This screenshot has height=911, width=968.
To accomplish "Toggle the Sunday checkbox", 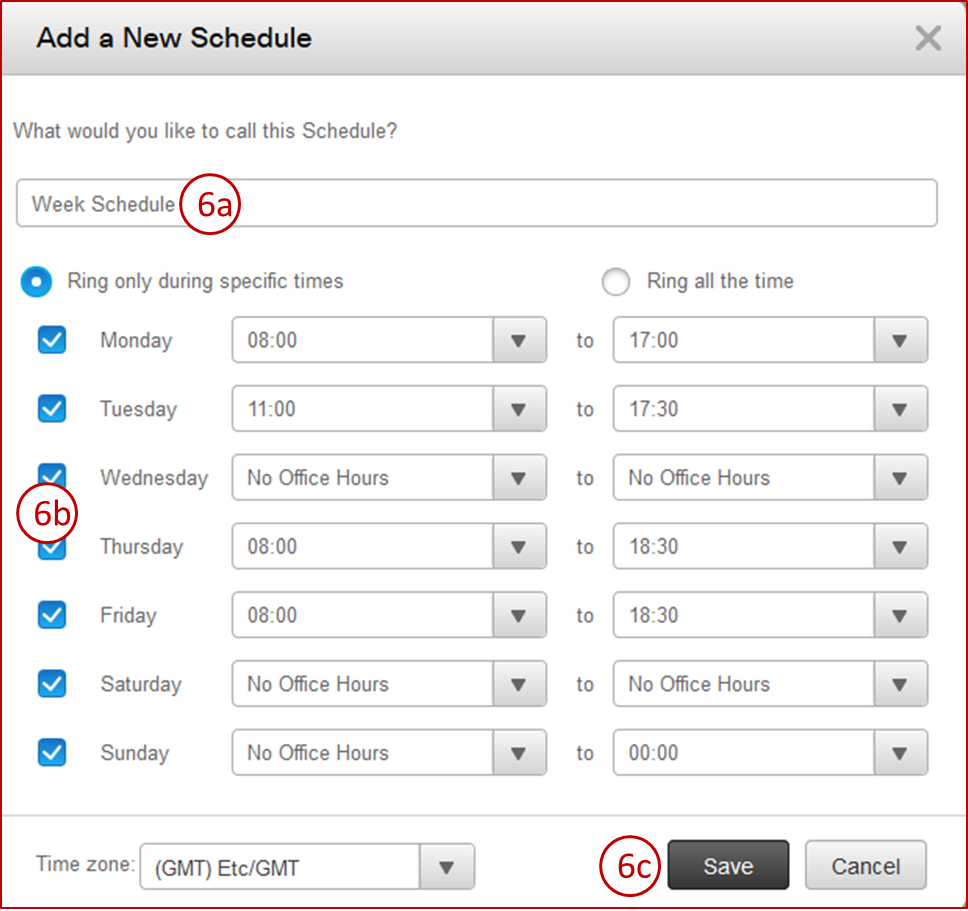I will (x=52, y=753).
